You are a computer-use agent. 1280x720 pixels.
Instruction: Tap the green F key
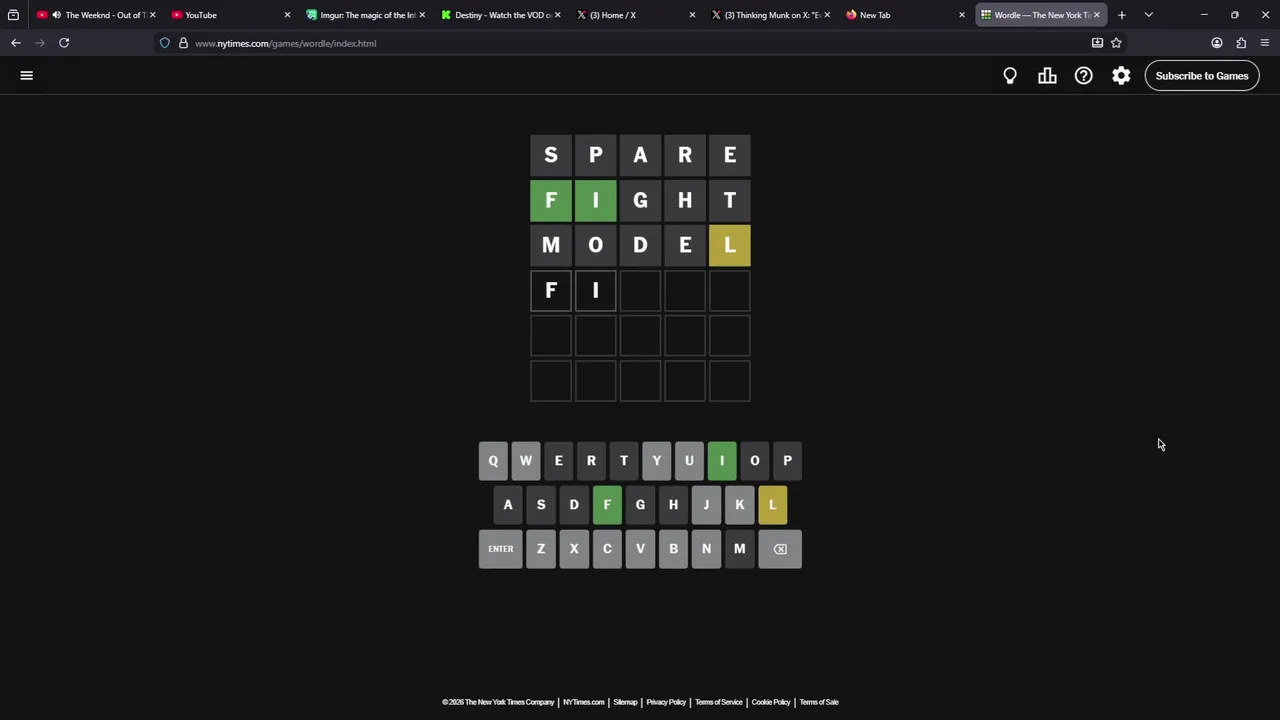coord(607,505)
